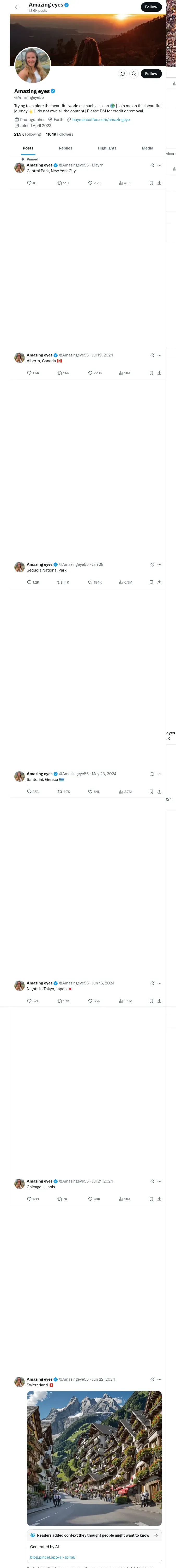Open buymeacoffee.com/amazingeye link
The width and height of the screenshot is (176, 1568).
pos(101,120)
